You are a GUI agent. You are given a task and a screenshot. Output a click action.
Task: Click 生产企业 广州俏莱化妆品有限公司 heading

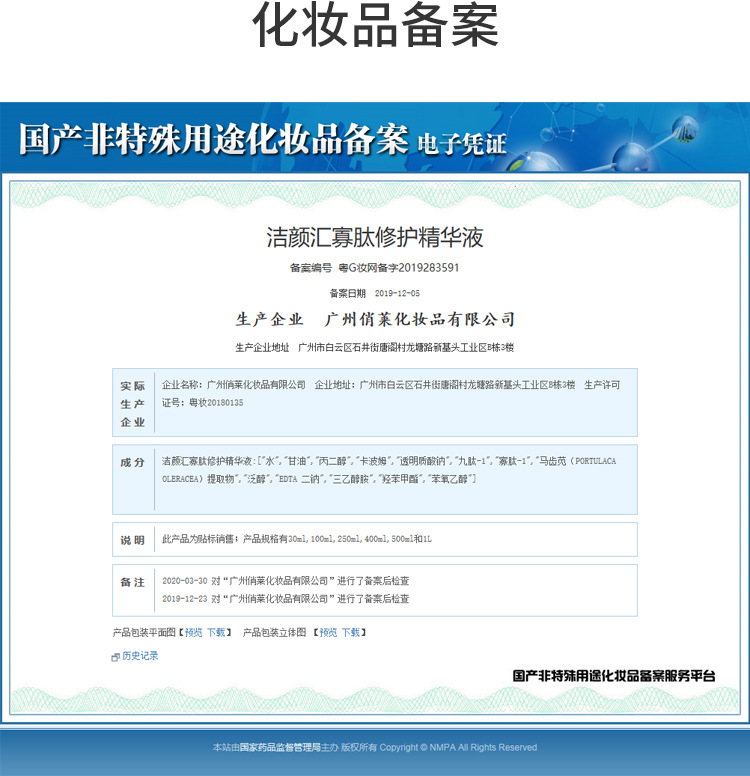pos(375,319)
